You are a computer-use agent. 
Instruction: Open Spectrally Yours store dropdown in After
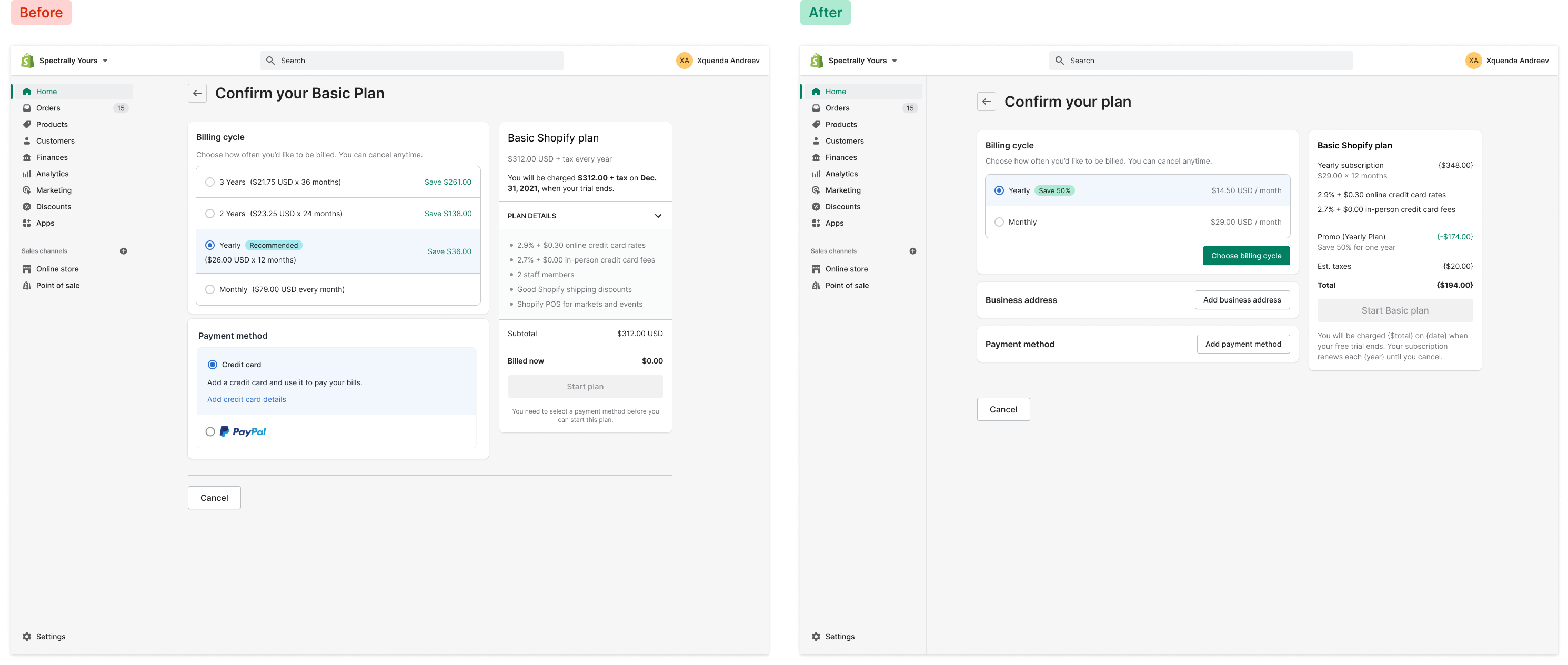894,61
